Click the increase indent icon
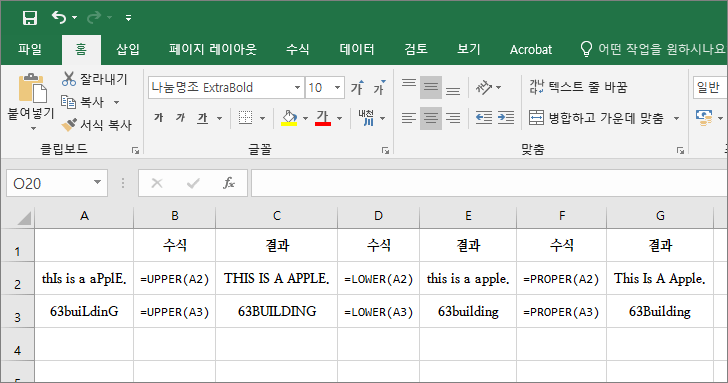The height and width of the screenshot is (383, 728). [x=506, y=118]
